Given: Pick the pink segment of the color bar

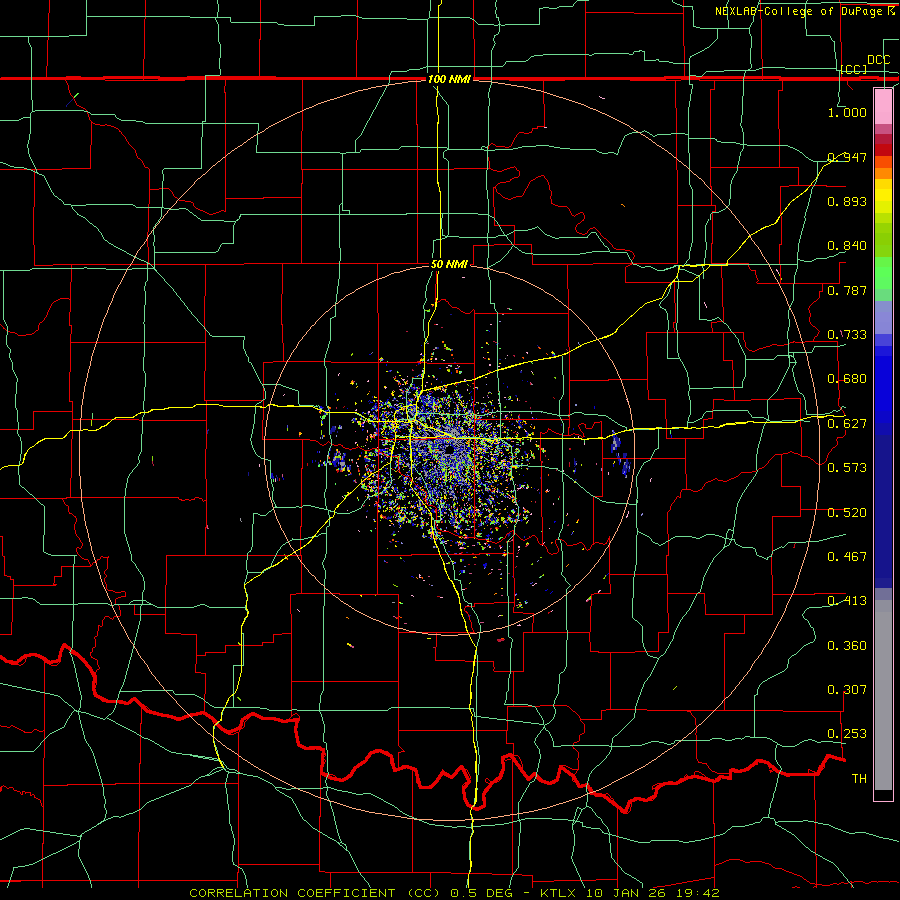Looking at the screenshot, I should pos(883,106).
